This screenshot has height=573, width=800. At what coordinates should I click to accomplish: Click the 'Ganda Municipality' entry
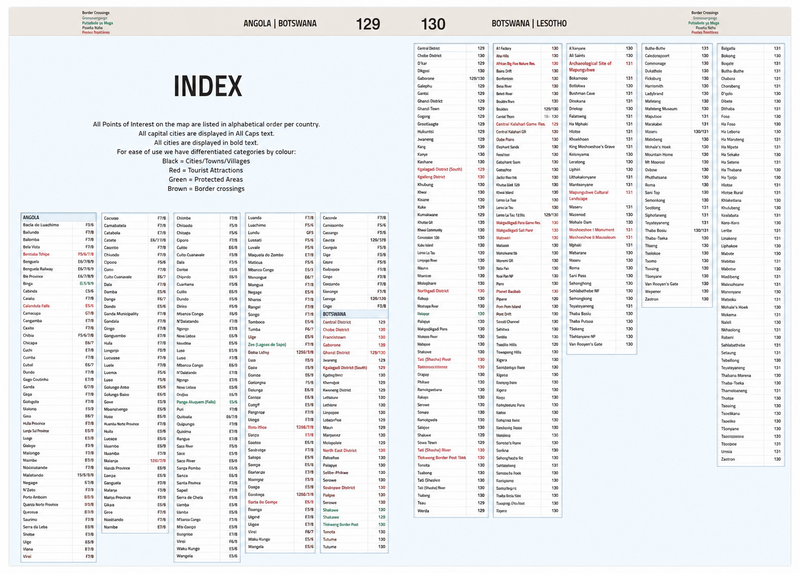point(121,314)
